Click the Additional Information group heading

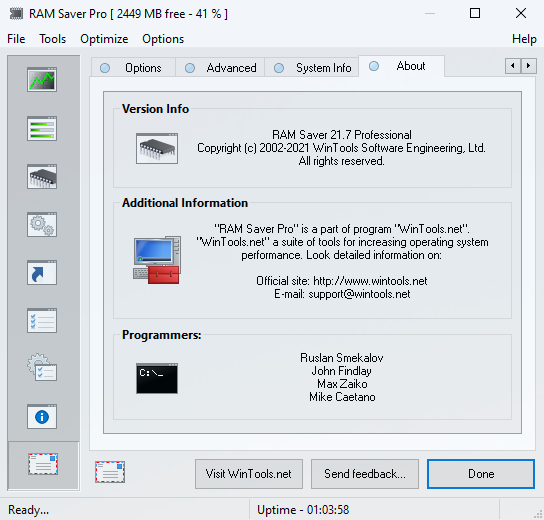pos(185,203)
